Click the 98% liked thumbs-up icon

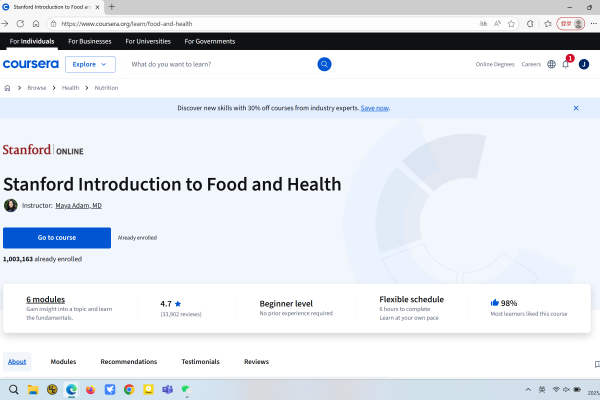click(x=494, y=303)
